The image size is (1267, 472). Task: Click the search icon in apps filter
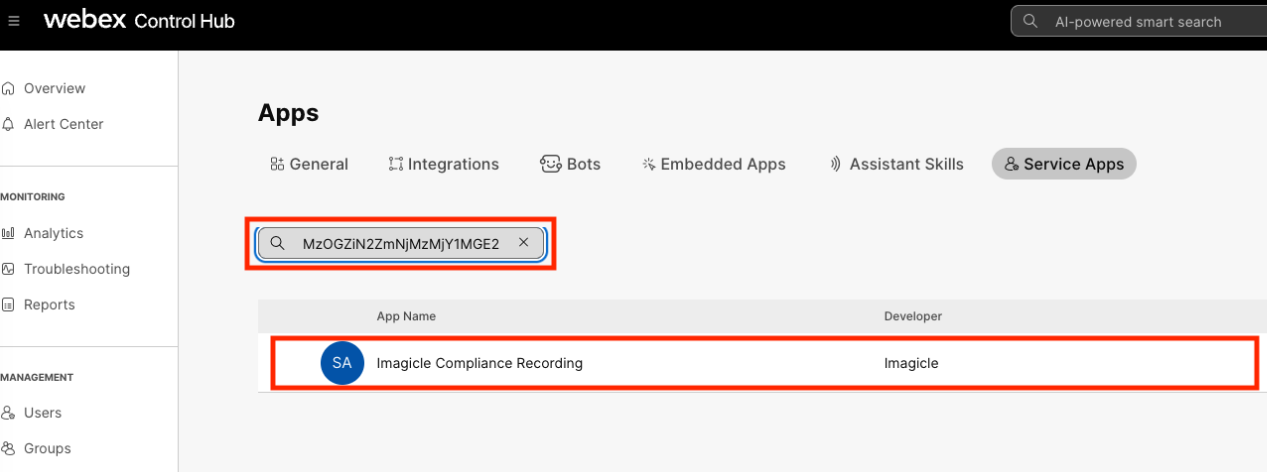(x=278, y=243)
